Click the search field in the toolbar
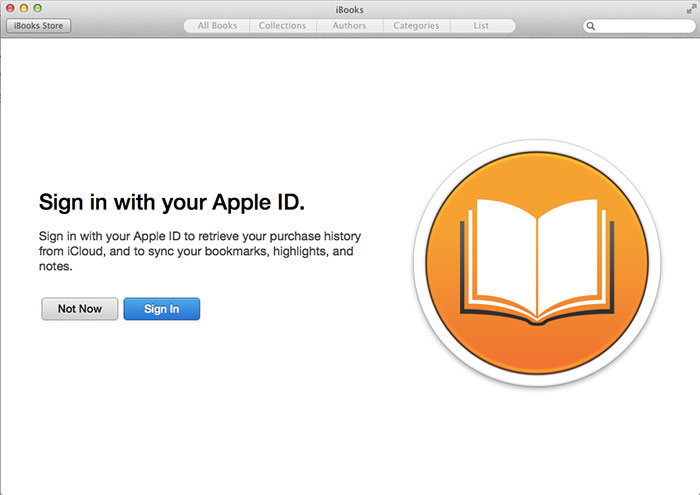 (x=639, y=26)
